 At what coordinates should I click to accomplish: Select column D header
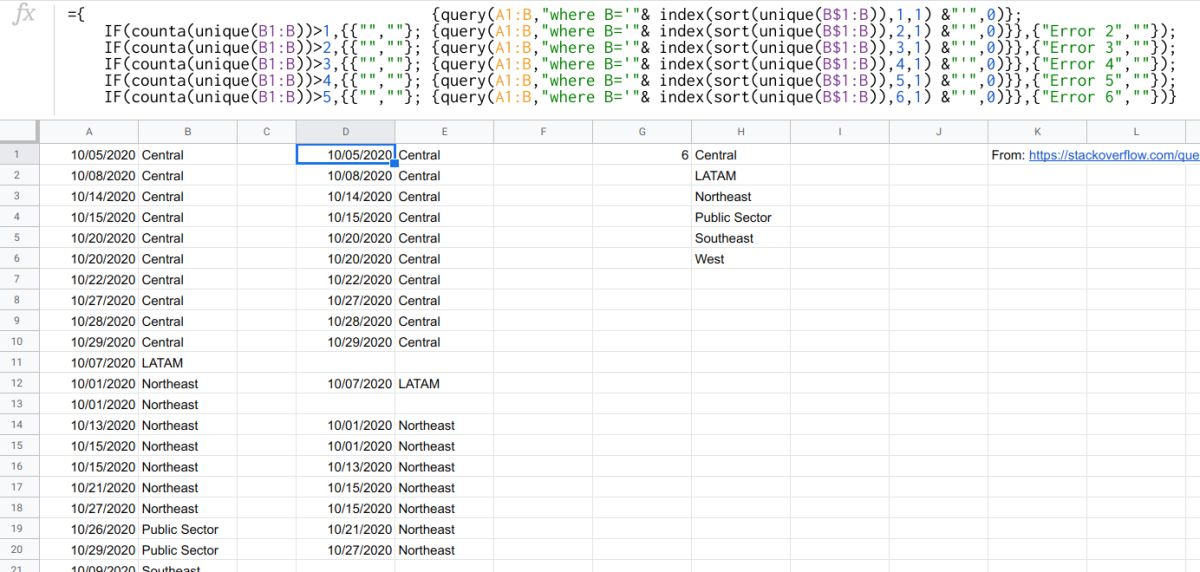pos(346,132)
